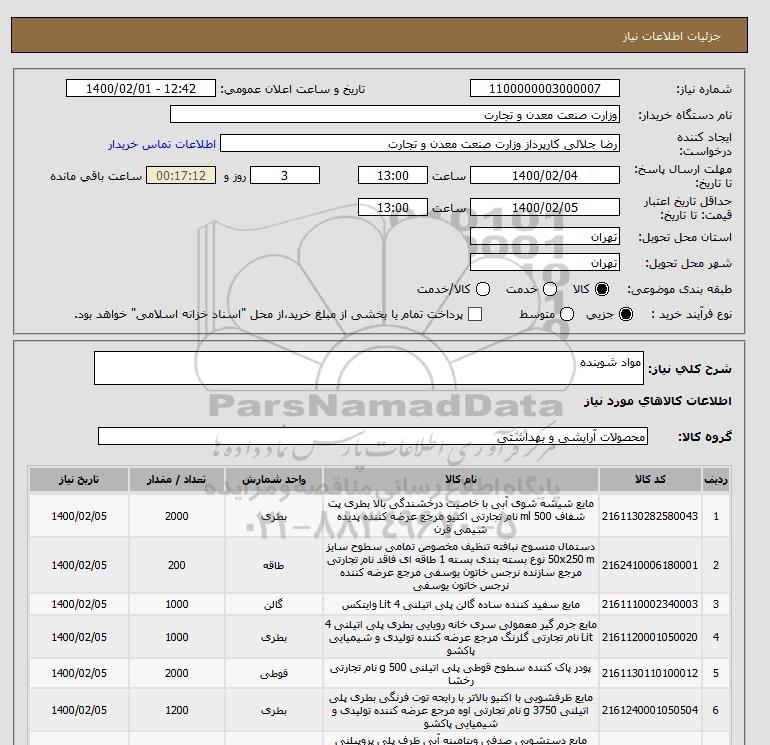Click item code 2161110002340003
Screen dimensions: 770x745
650,604
